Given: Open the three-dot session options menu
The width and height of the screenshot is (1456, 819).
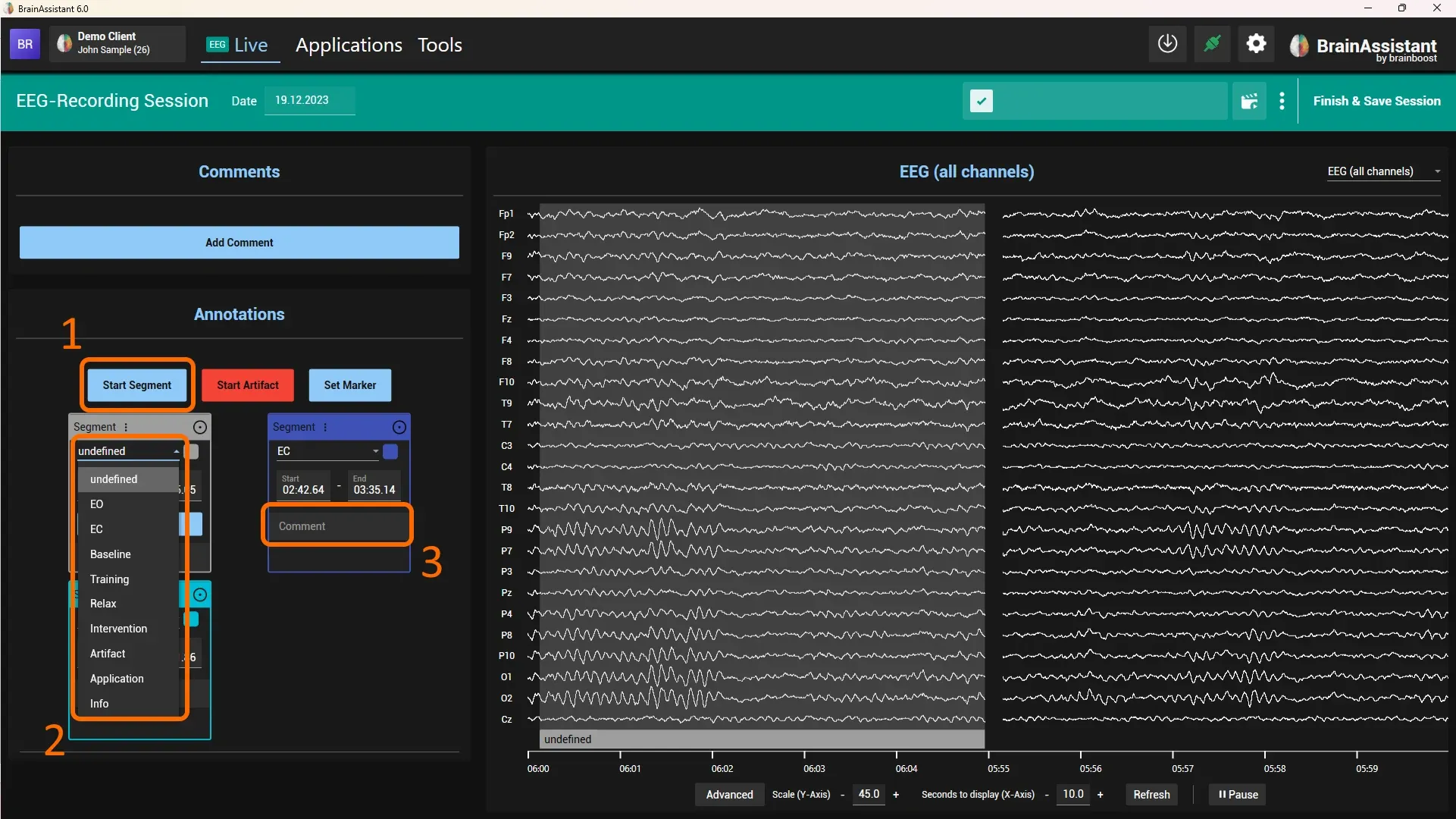Looking at the screenshot, I should [1282, 101].
